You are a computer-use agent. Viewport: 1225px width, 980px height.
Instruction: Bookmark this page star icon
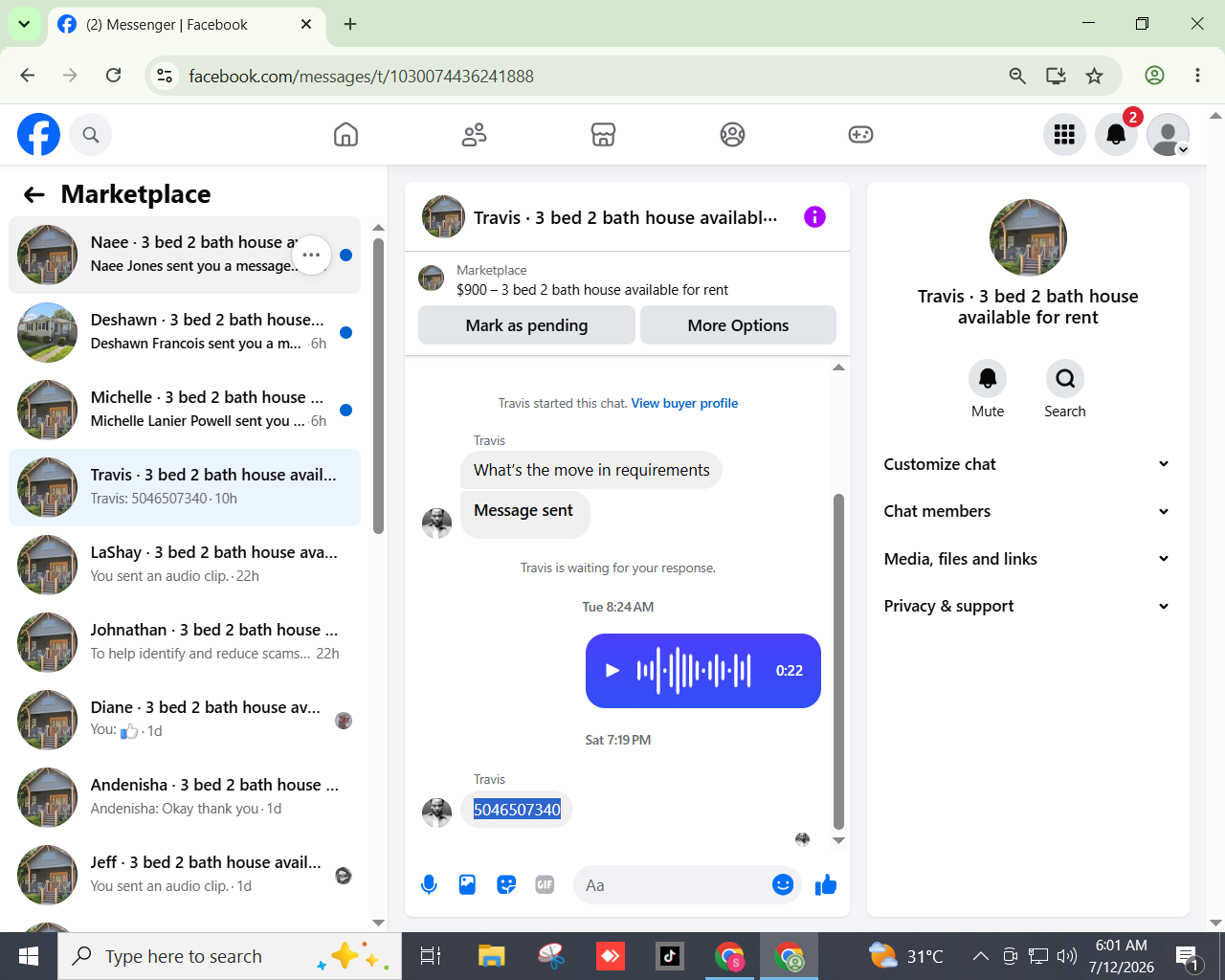pos(1095,76)
